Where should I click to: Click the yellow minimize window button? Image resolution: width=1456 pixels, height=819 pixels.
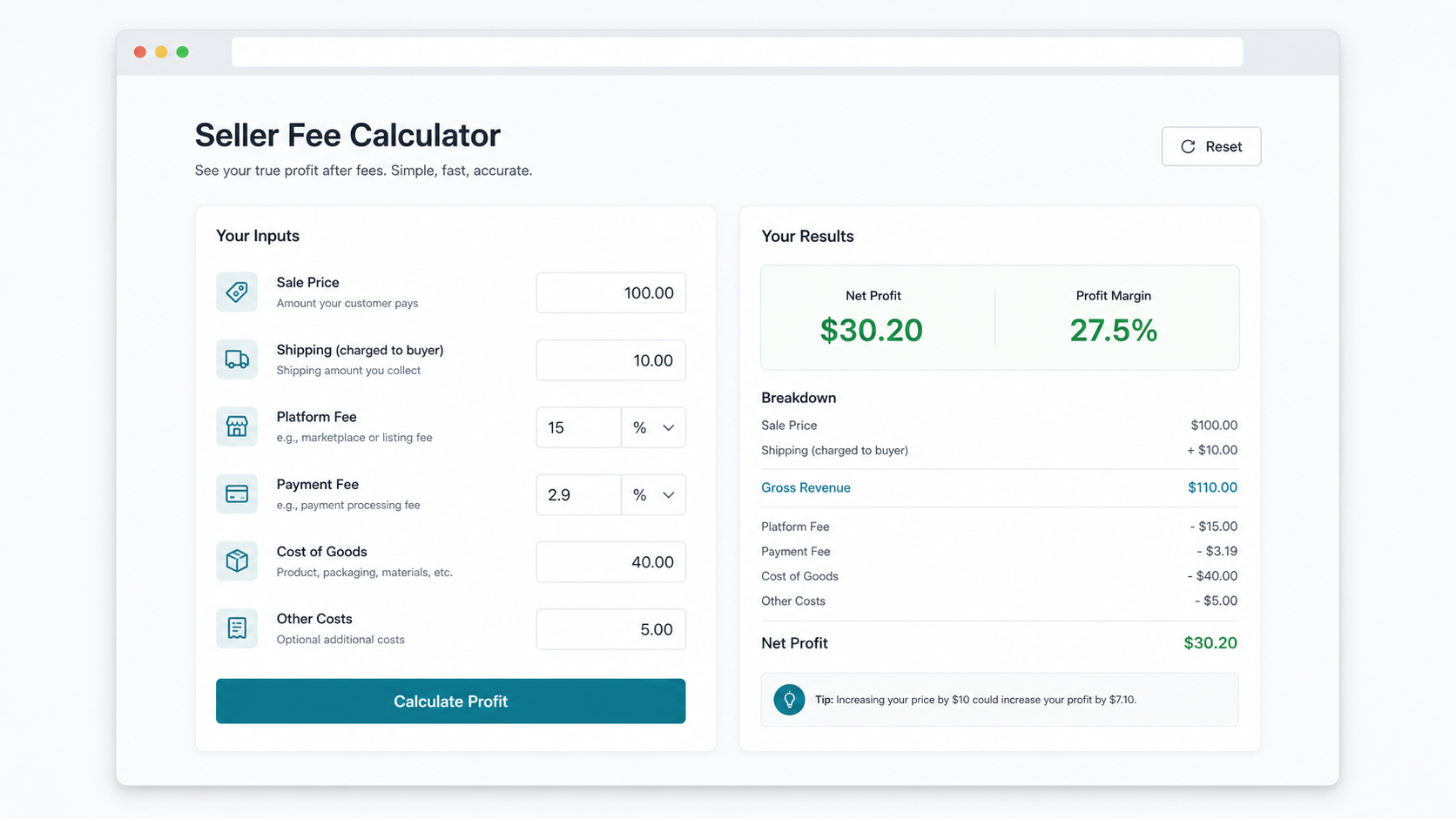(x=161, y=52)
